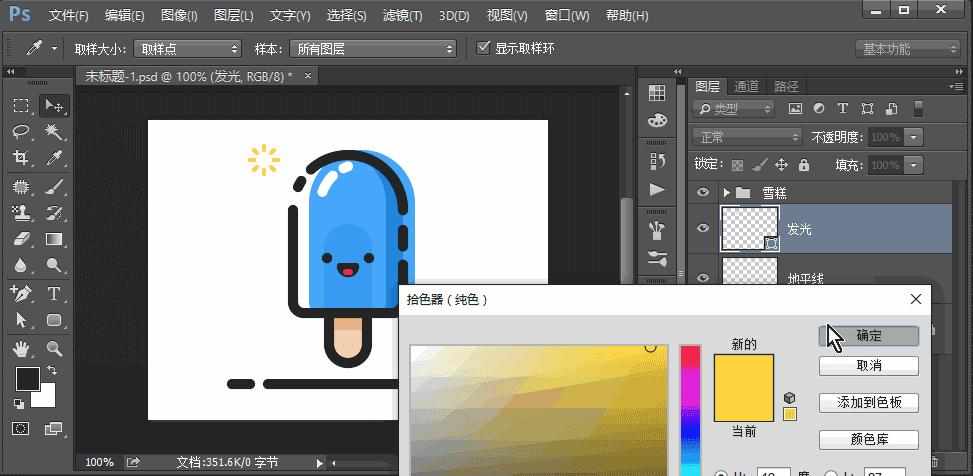Toggle Quick Mask mode
This screenshot has height=476, width=973.
tap(21, 428)
